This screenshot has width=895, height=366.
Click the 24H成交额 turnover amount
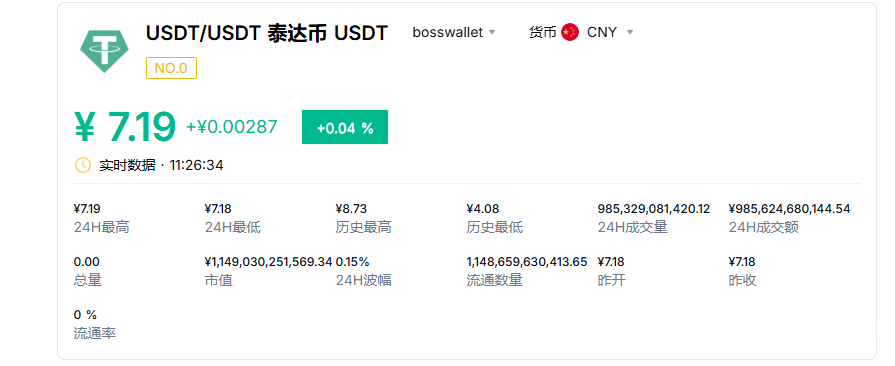point(789,209)
